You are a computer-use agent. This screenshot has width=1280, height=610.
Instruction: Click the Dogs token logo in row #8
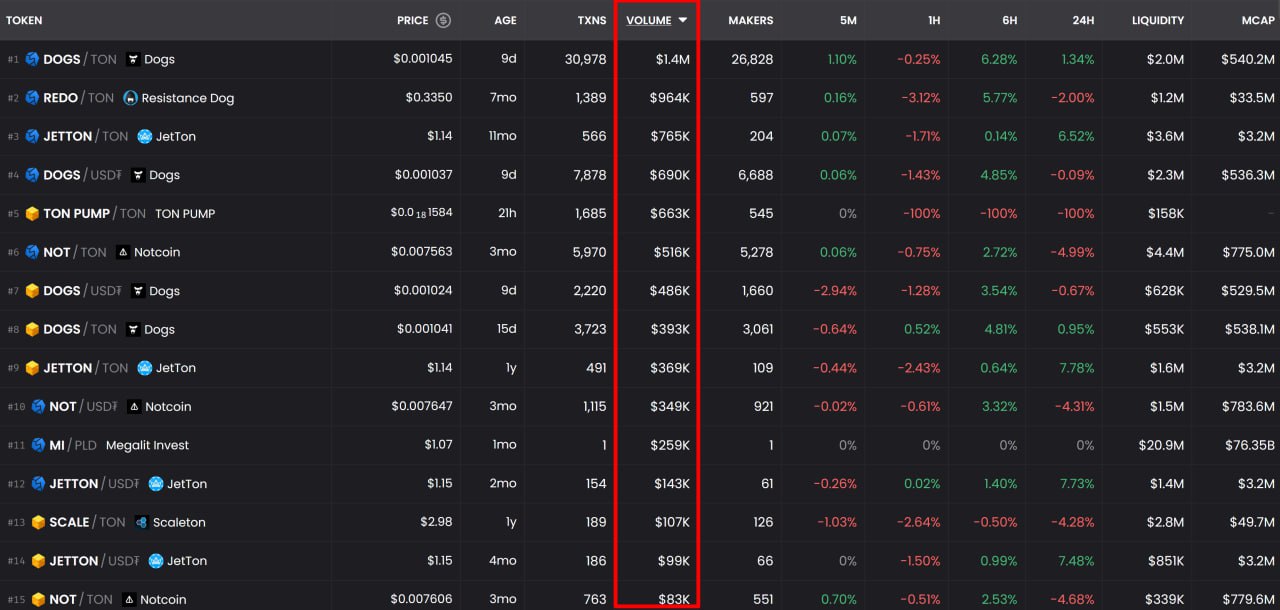point(132,329)
